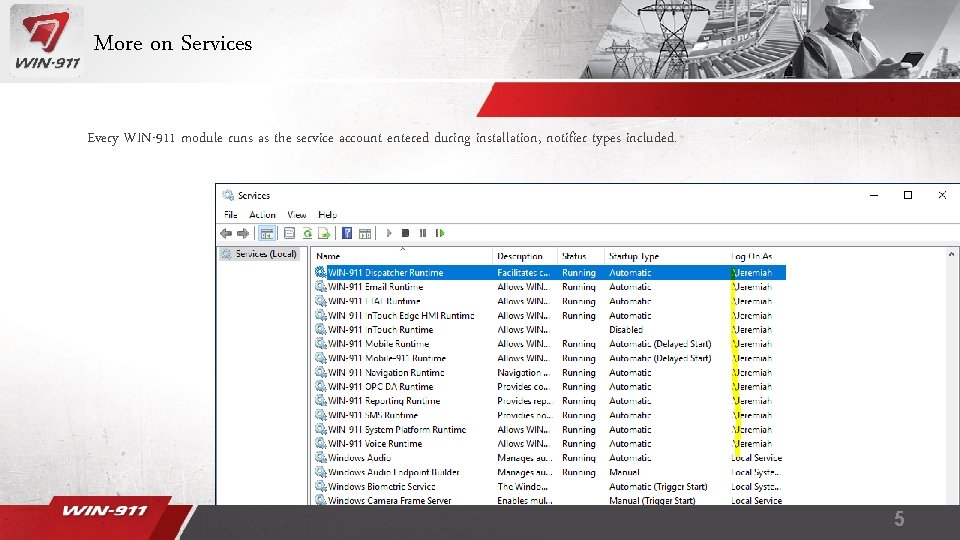
Task: Click the gear icon of Windows Audio
Action: (320, 457)
